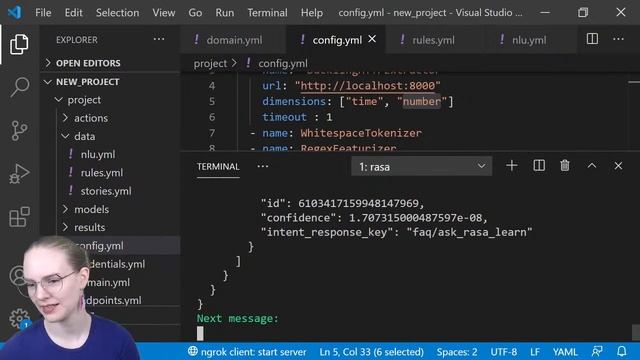Click the "timeout" key on line 6

284,117
